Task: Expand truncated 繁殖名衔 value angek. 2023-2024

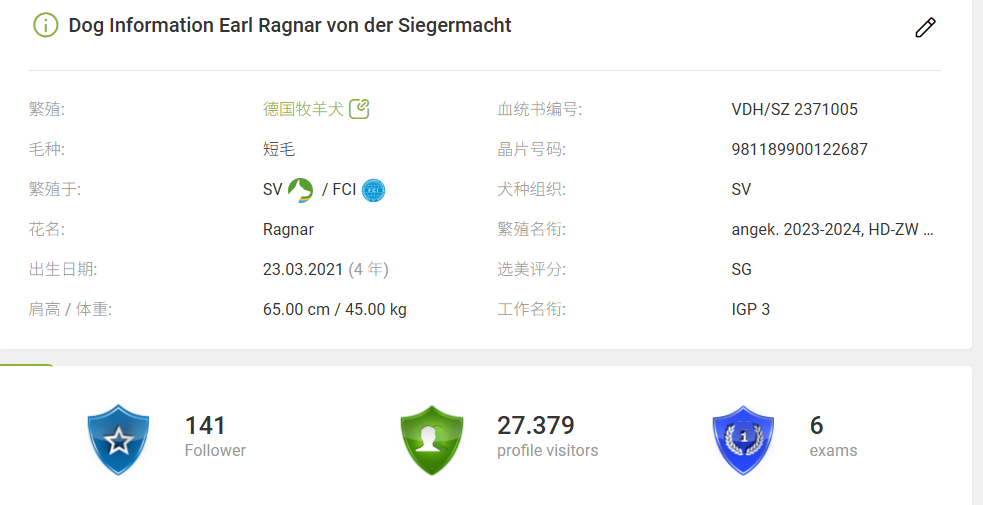Action: 833,230
